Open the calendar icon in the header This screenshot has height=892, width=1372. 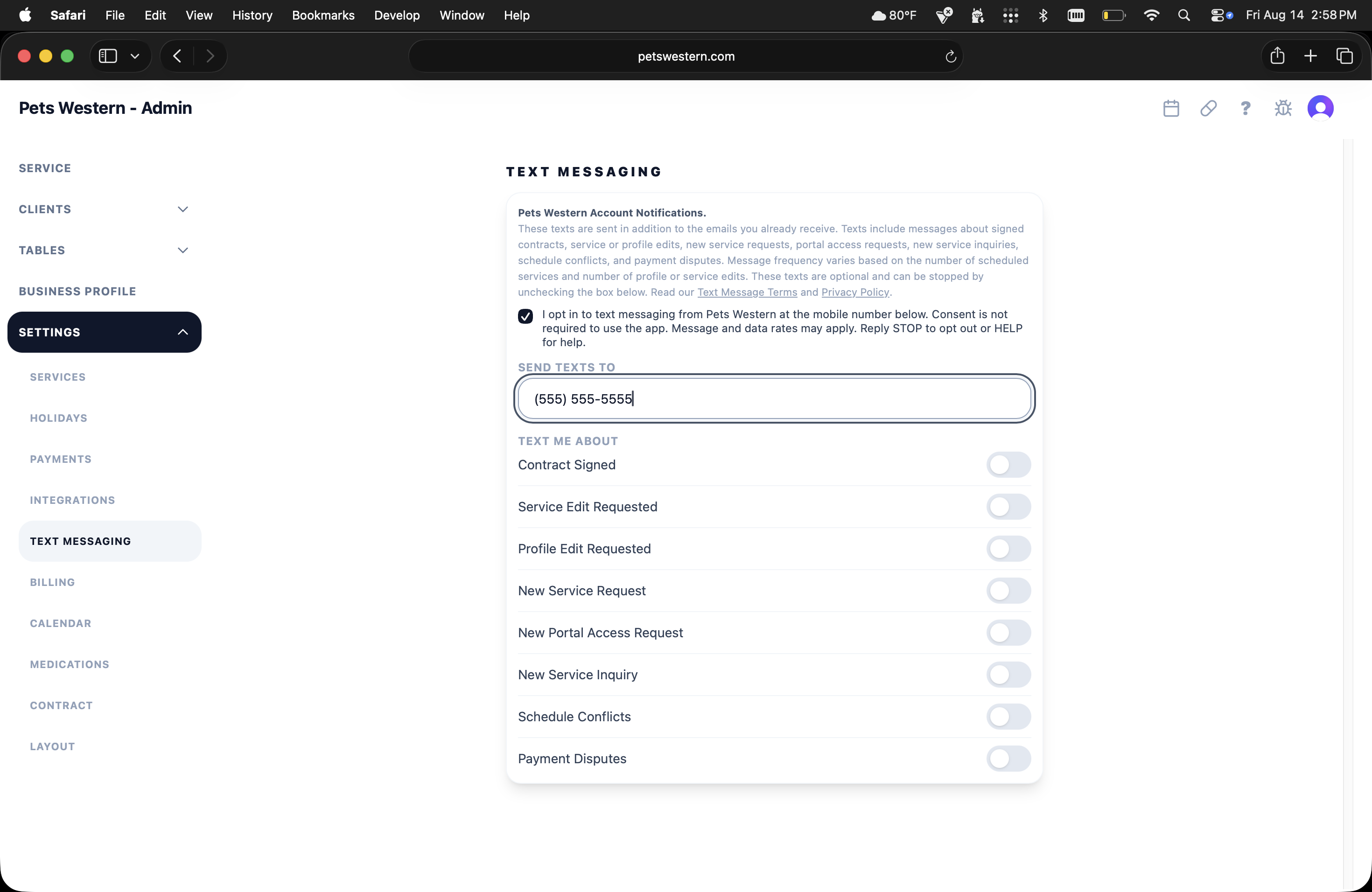coord(1171,108)
